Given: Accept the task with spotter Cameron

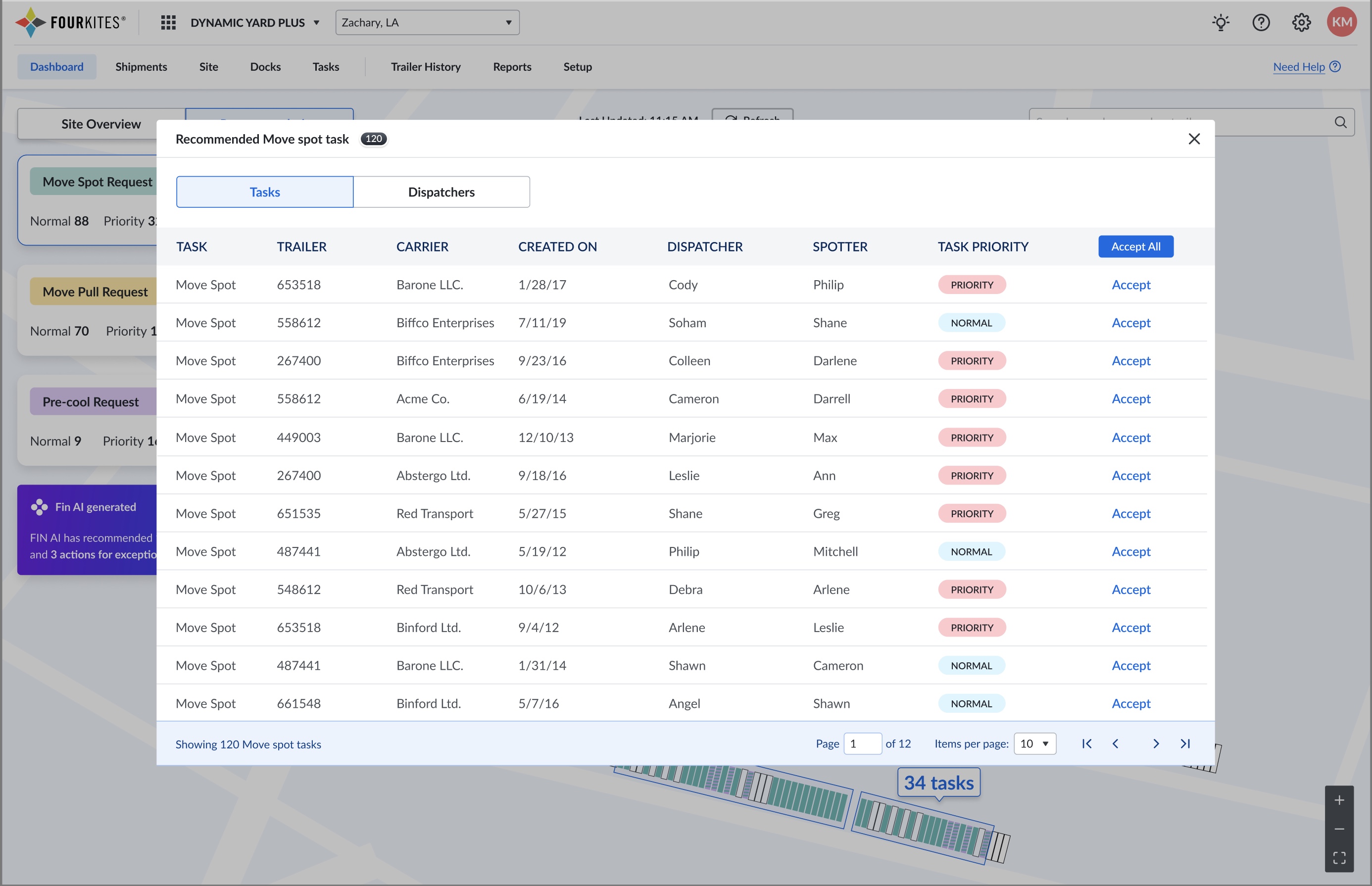Looking at the screenshot, I should [x=1131, y=665].
